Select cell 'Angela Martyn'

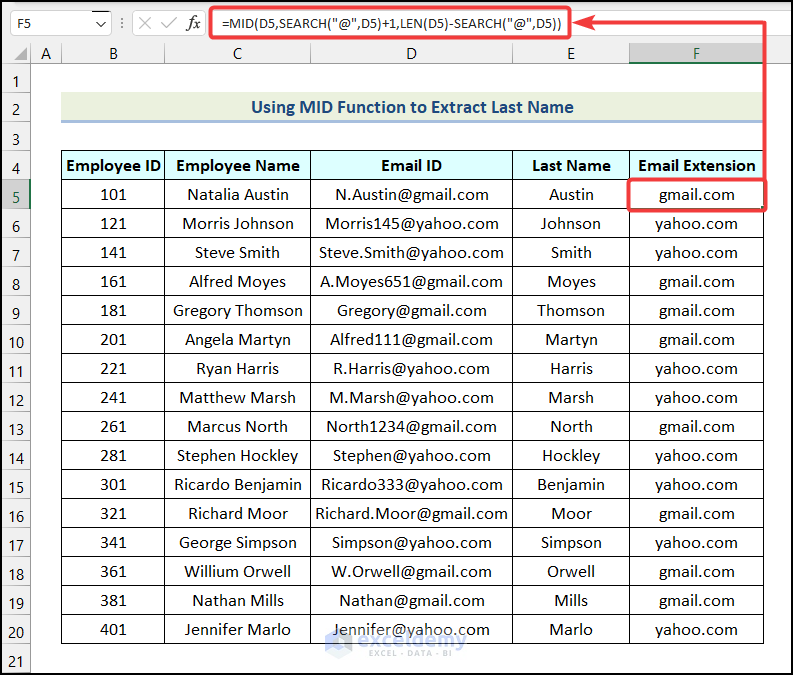237,340
